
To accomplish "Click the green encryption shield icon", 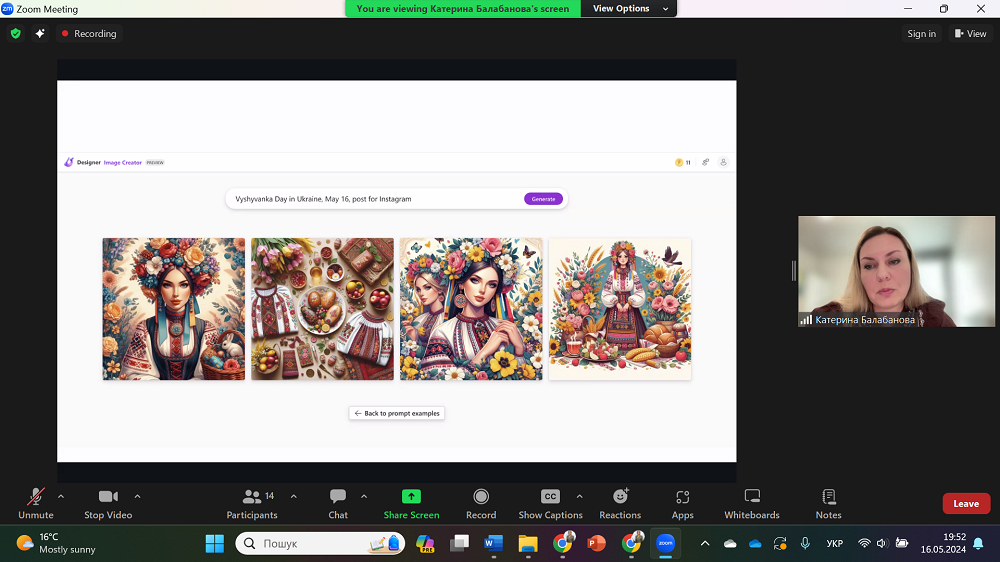I will pos(15,33).
